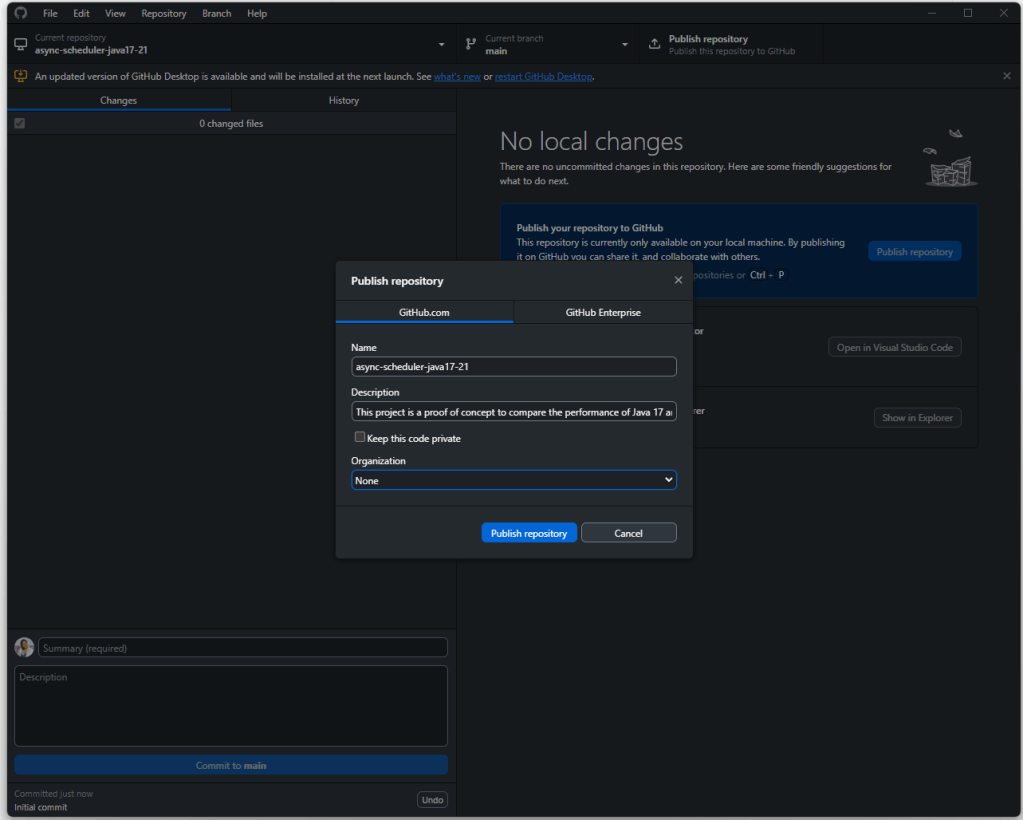Click the Publish repository upload icon in toolbar
The width and height of the screenshot is (1023, 820).
[x=654, y=44]
